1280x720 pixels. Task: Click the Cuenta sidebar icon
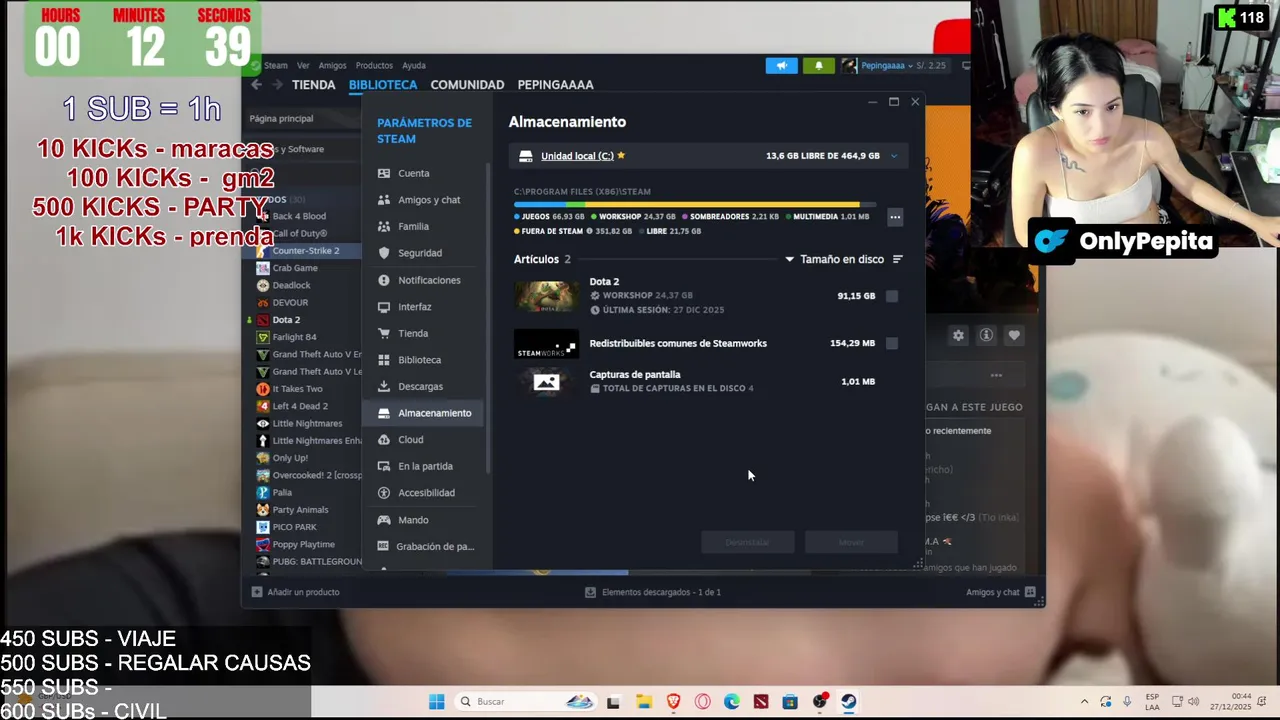[x=383, y=173]
